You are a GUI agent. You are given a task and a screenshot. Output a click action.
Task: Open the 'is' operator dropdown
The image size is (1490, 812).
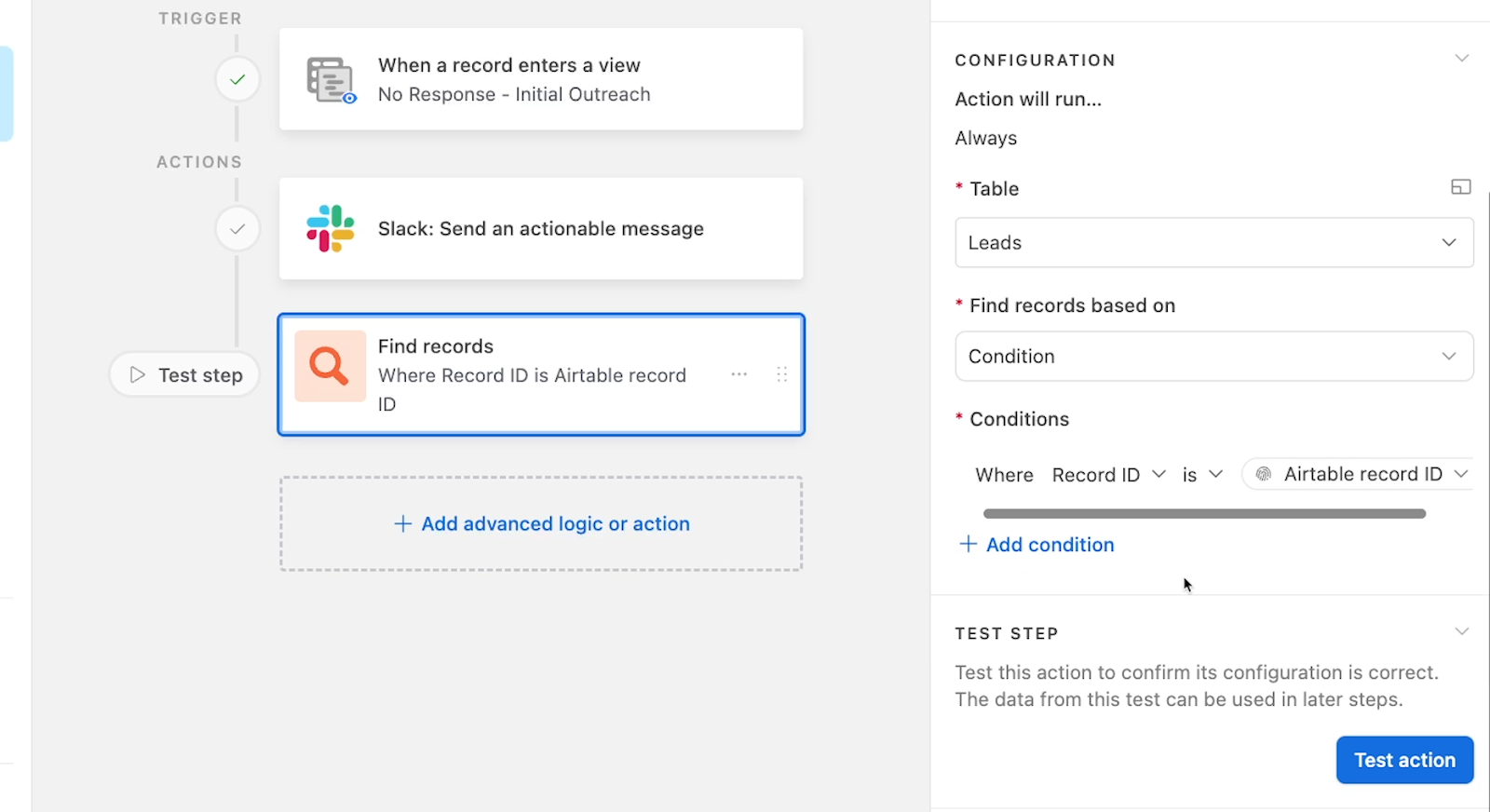click(1202, 475)
